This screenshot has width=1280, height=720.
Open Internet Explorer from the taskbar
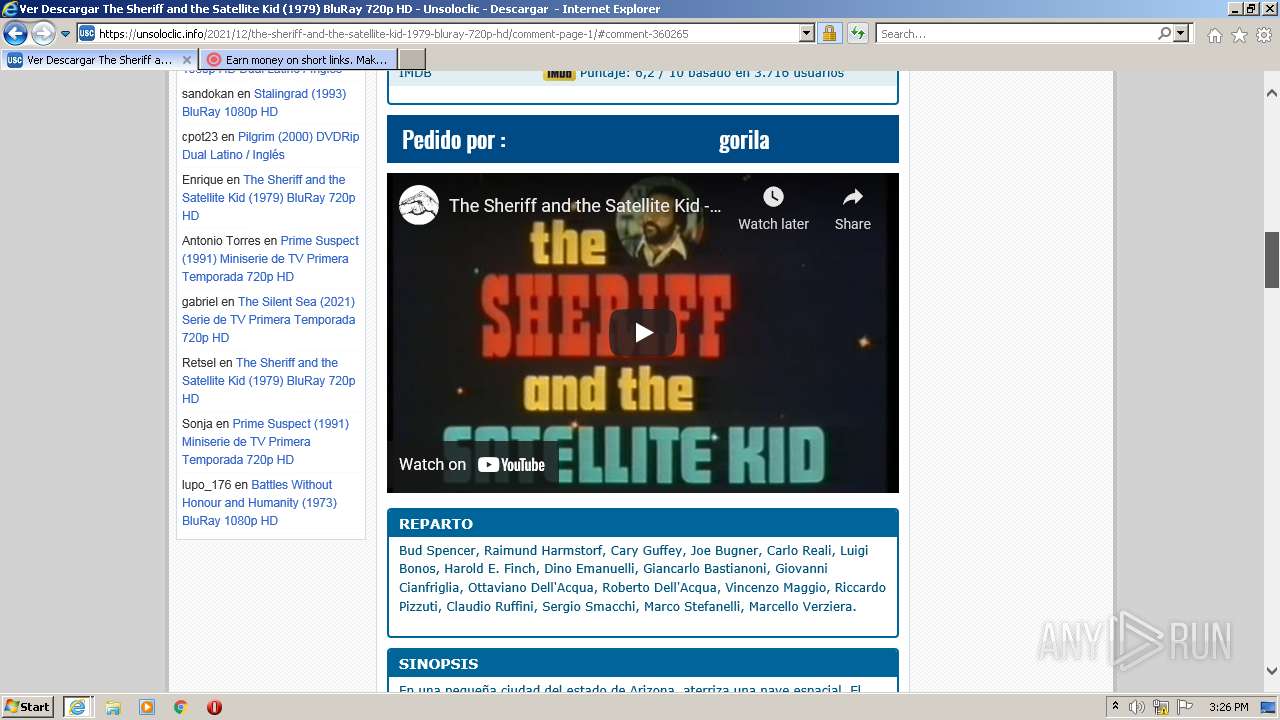(x=77, y=707)
